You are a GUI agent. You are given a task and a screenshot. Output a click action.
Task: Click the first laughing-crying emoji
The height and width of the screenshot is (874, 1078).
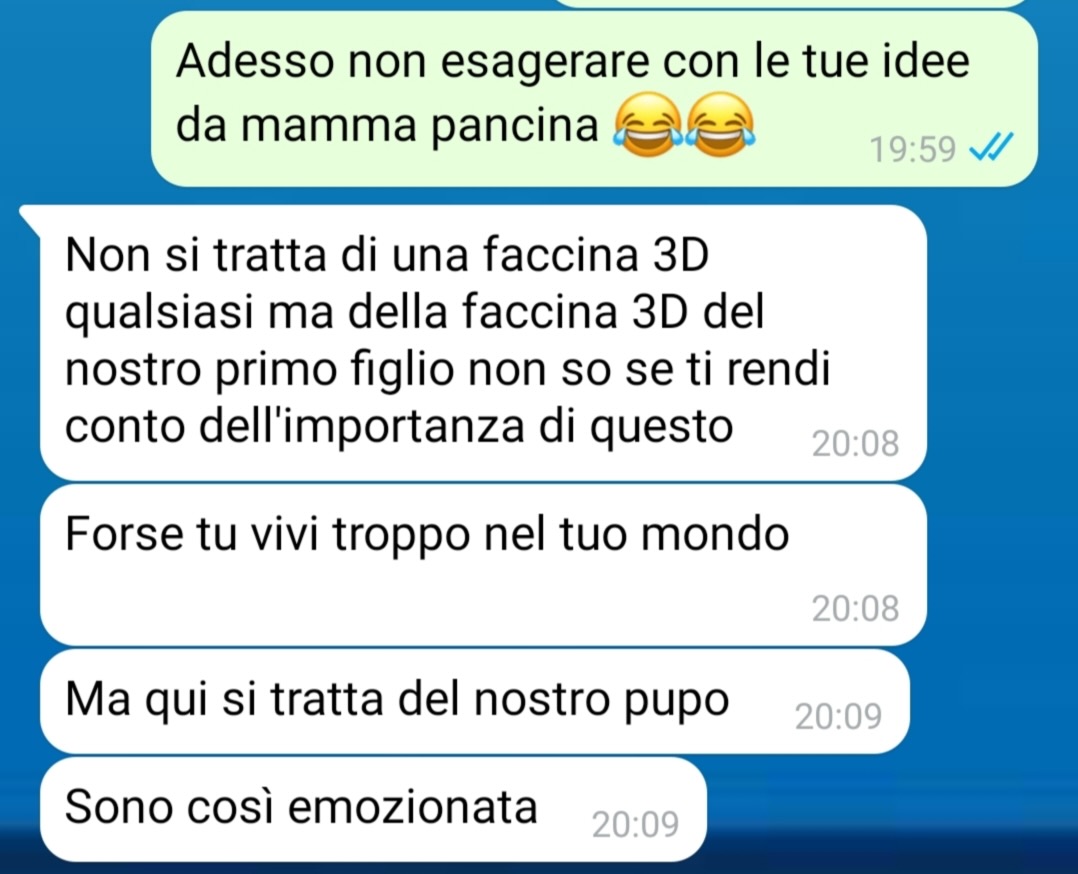pyautogui.click(x=649, y=125)
